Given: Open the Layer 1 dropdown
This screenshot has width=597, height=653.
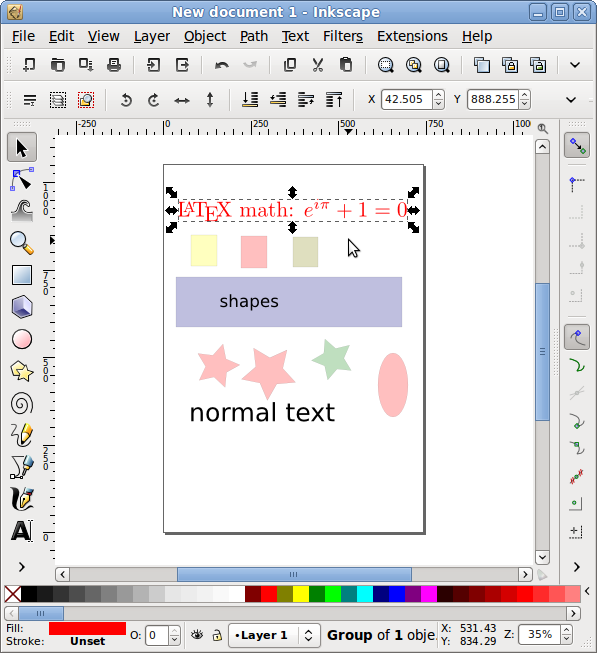Looking at the screenshot, I should pyautogui.click(x=274, y=635).
